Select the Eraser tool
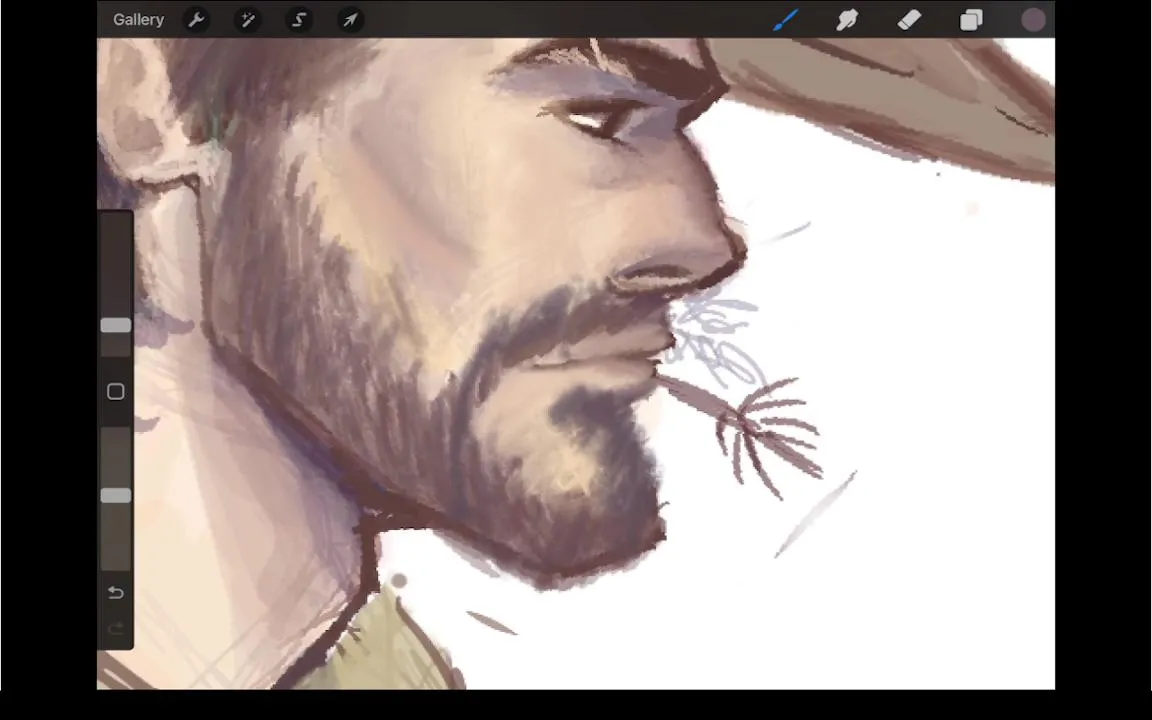The image size is (1152, 720). click(909, 20)
